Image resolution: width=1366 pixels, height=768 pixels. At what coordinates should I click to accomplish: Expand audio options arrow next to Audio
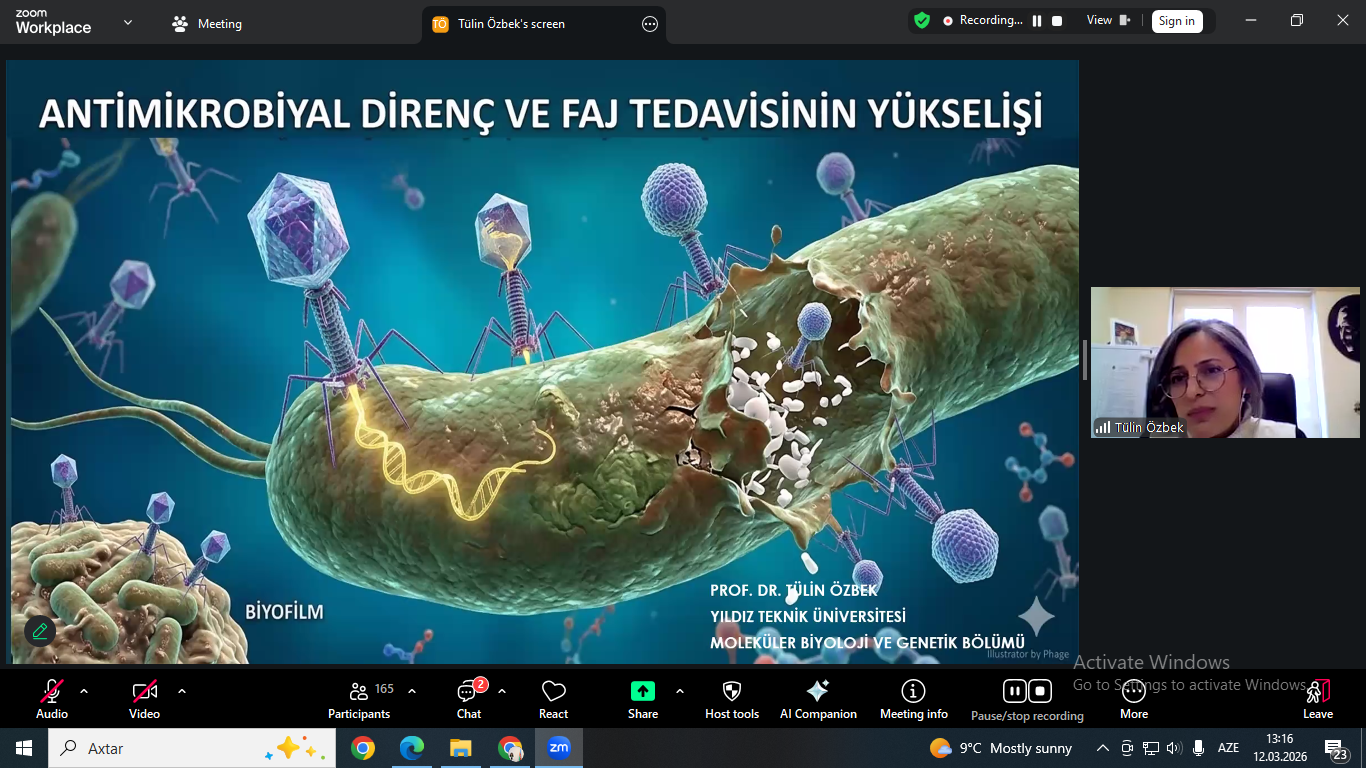[x=84, y=691]
